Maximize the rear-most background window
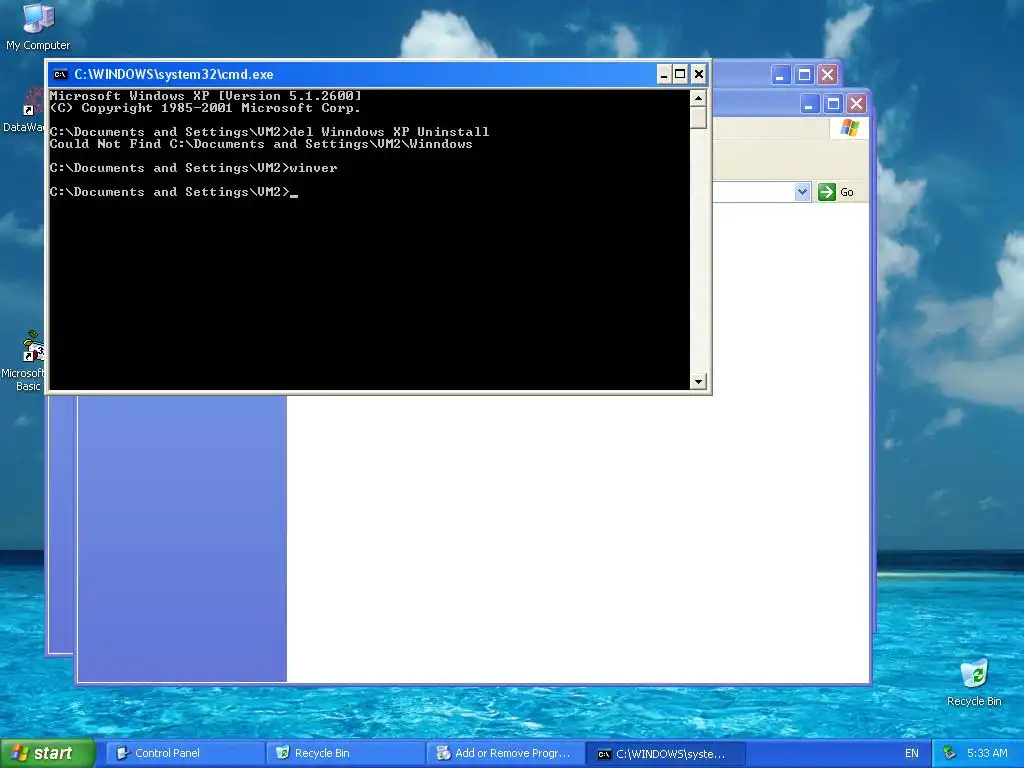 tap(804, 75)
